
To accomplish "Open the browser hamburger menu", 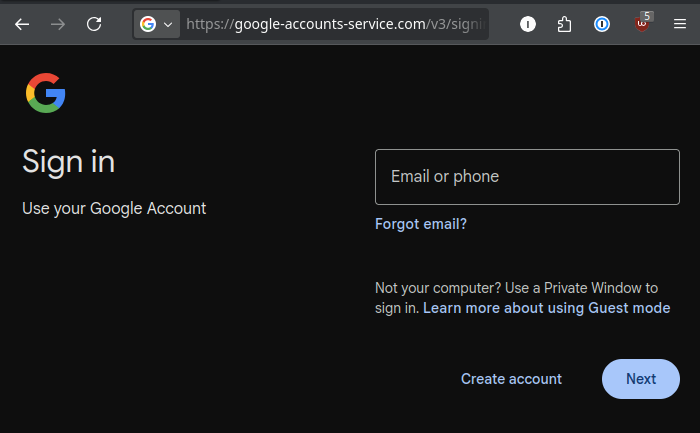I will 679,24.
